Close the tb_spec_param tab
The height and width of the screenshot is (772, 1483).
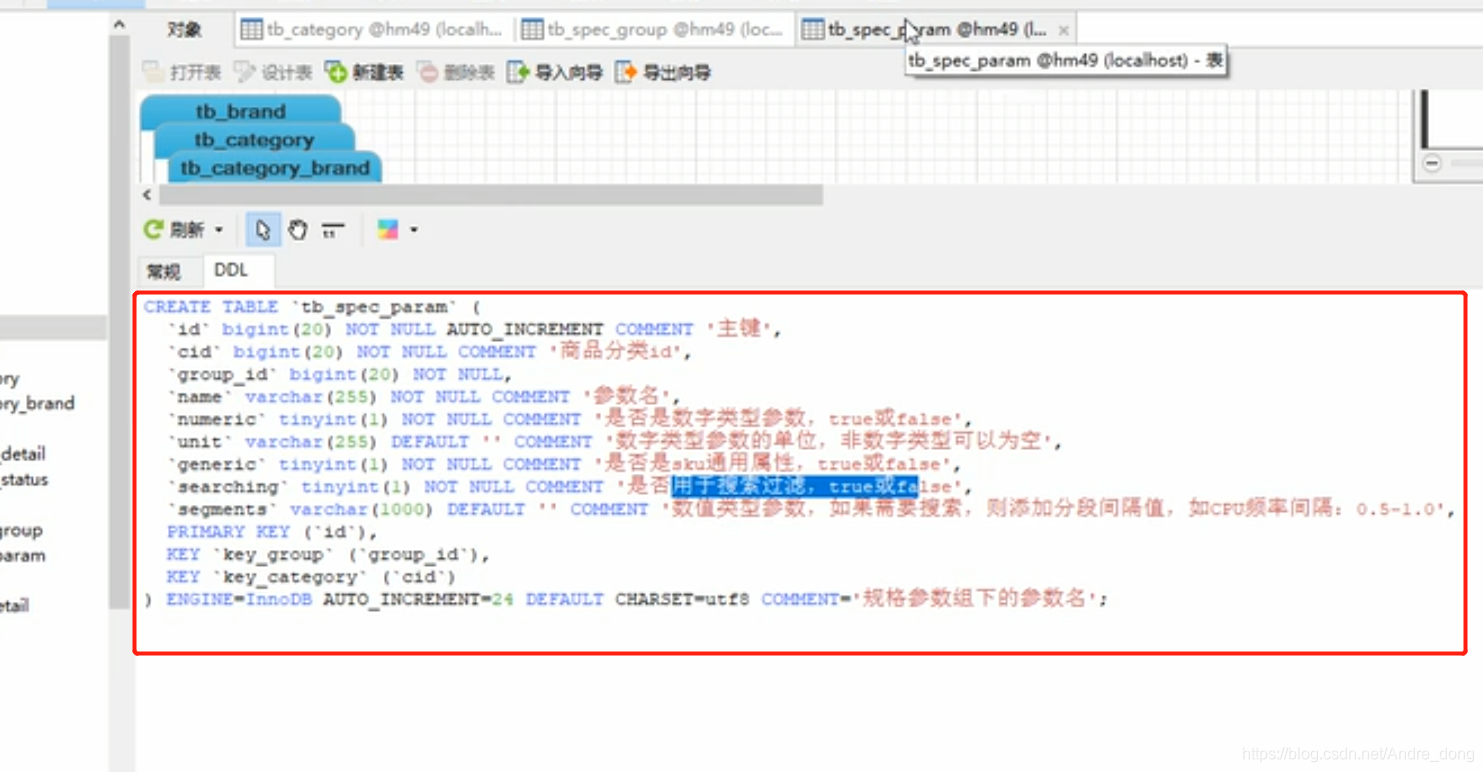coord(1063,31)
